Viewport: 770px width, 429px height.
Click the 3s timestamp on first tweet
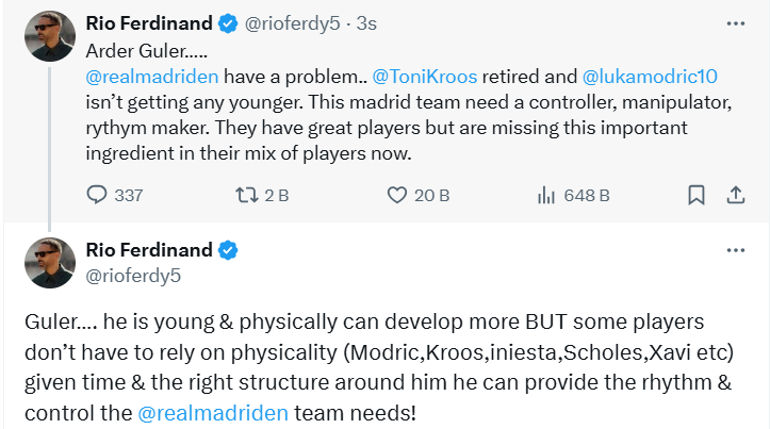tap(365, 23)
